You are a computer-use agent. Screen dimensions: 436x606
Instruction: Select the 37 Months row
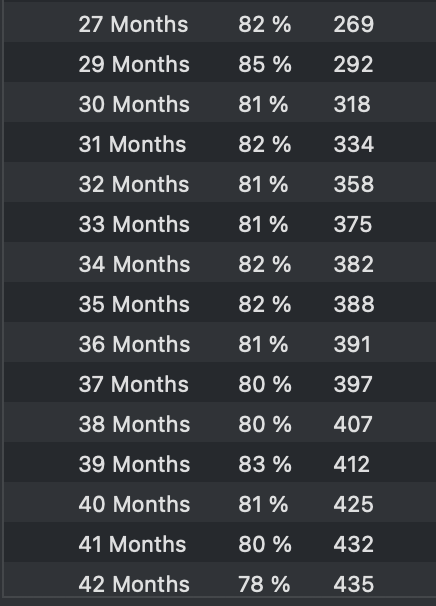click(220, 384)
